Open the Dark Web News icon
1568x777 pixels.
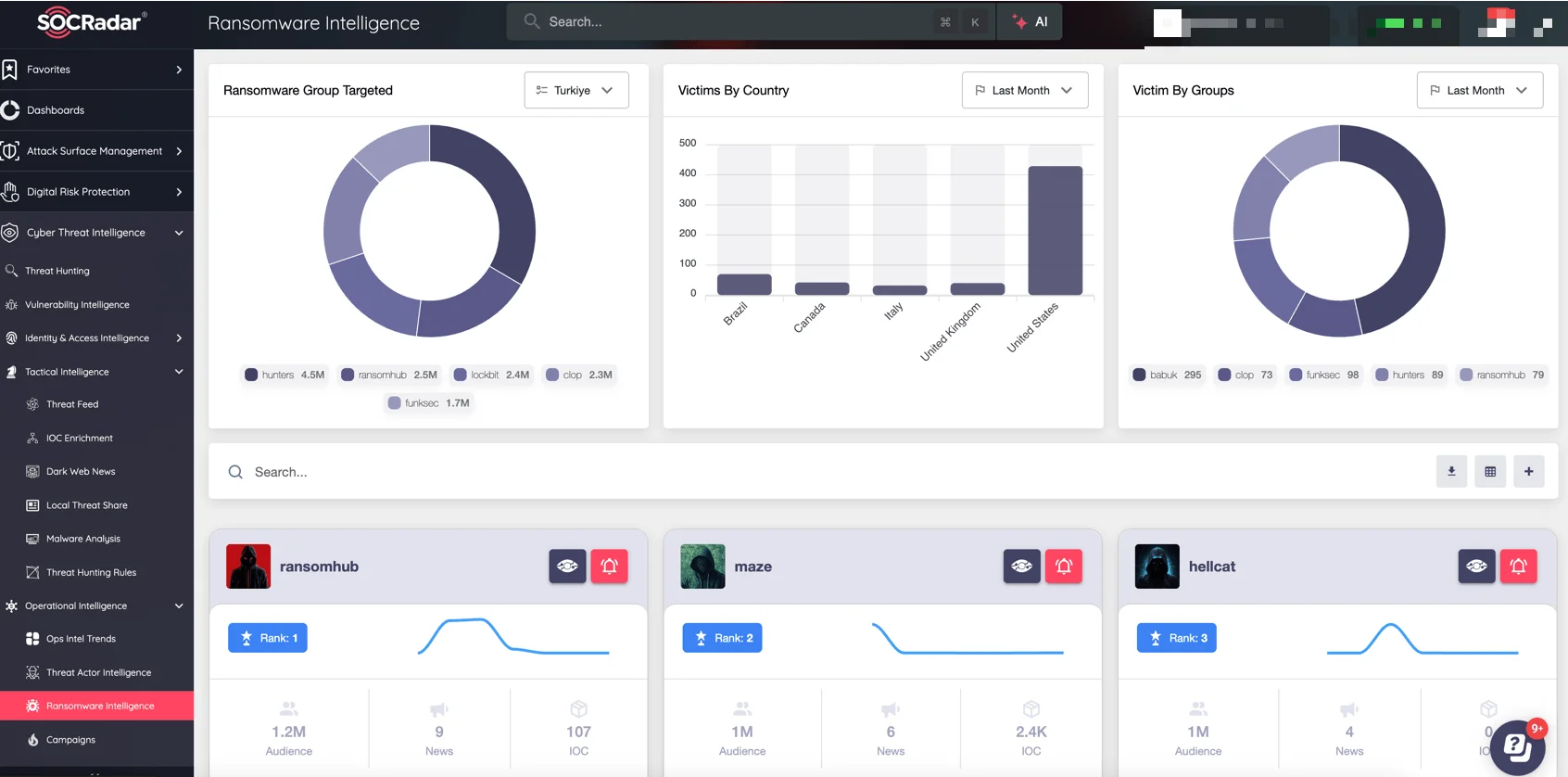pos(32,471)
